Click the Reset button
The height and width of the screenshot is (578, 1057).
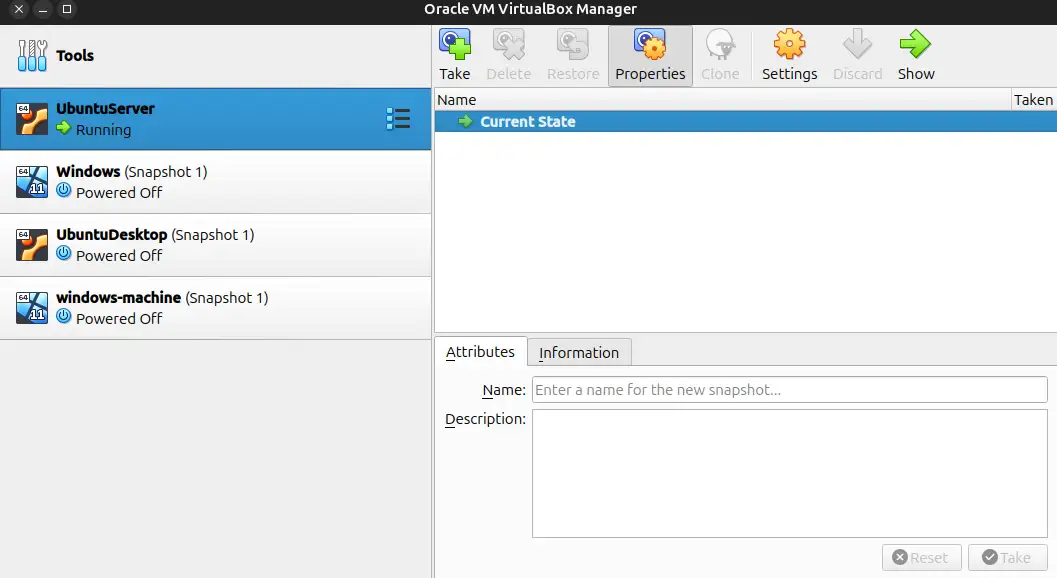922,558
